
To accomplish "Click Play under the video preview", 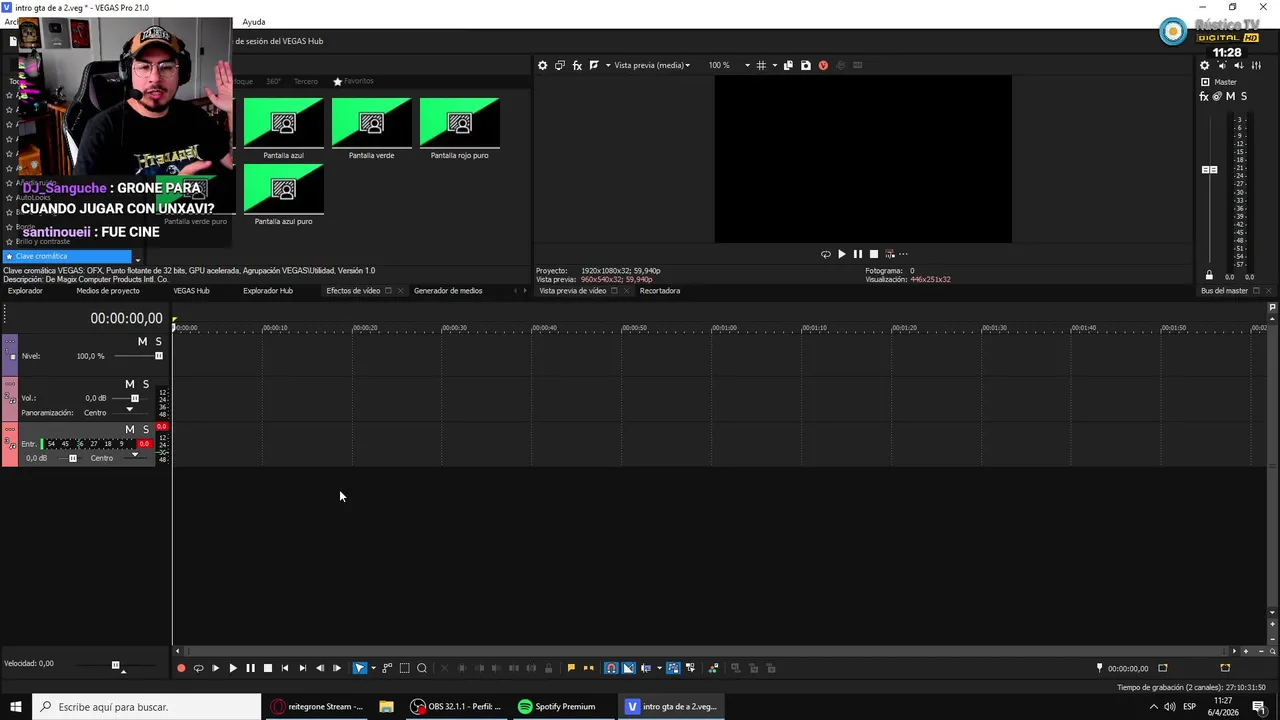I will click(x=841, y=254).
